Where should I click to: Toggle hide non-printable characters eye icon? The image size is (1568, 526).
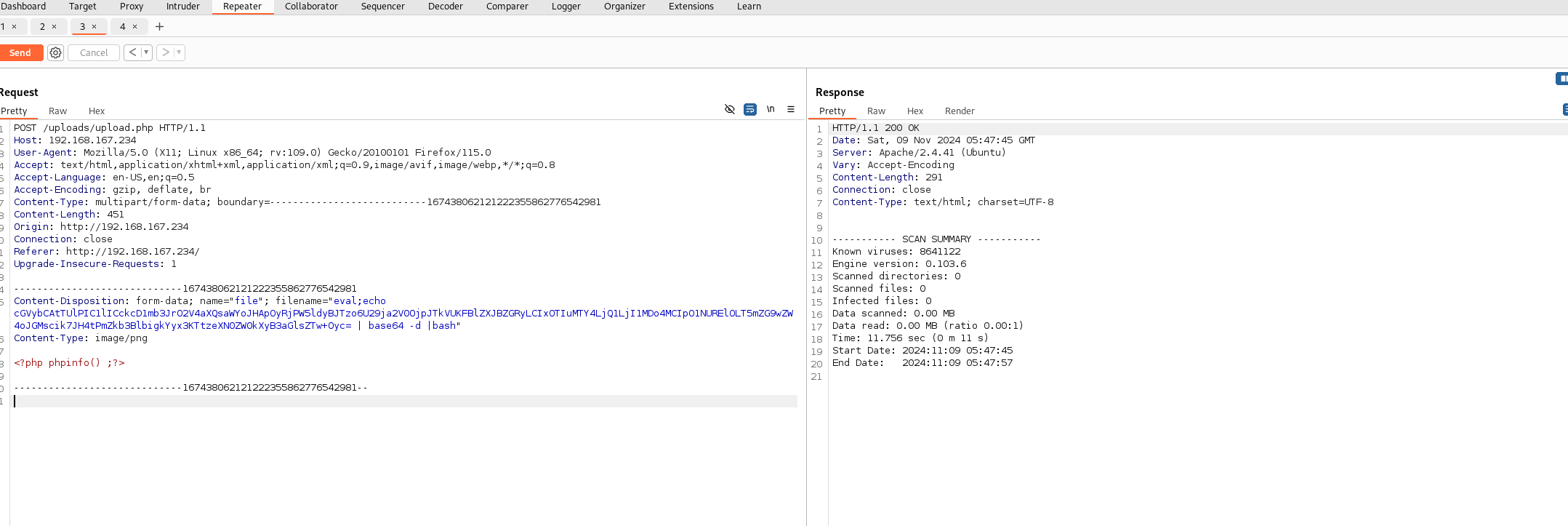coord(730,109)
